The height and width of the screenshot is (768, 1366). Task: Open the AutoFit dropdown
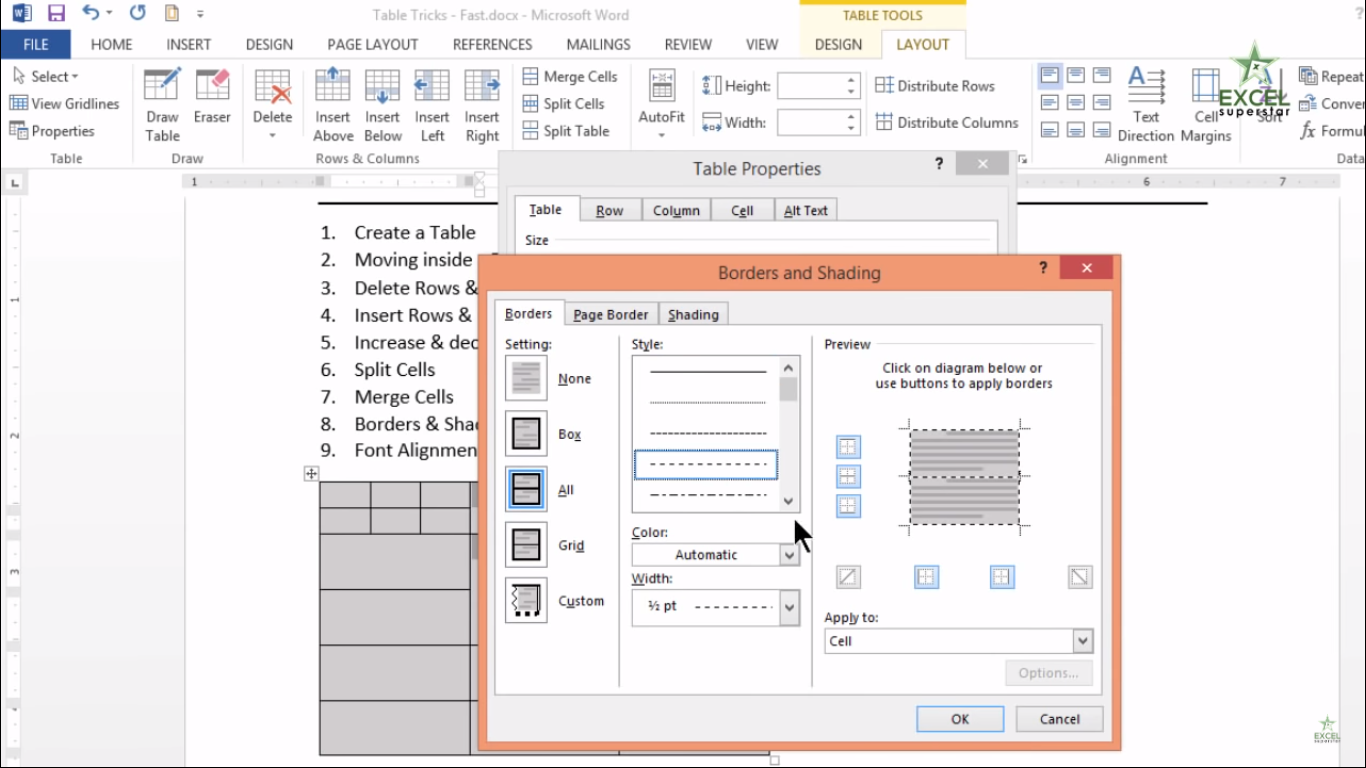click(661, 106)
